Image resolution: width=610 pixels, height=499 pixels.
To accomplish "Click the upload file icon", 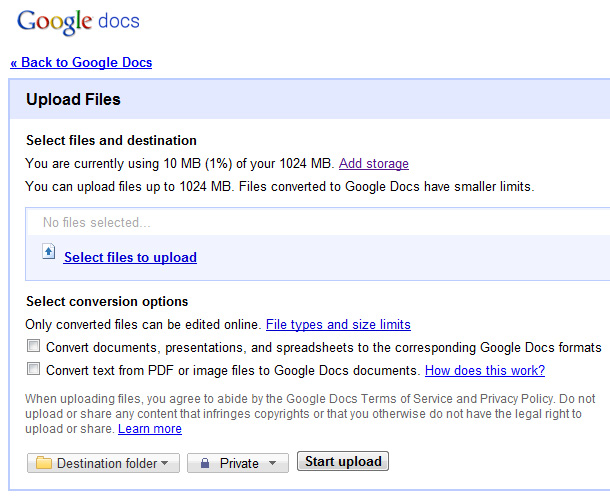I will point(49,252).
